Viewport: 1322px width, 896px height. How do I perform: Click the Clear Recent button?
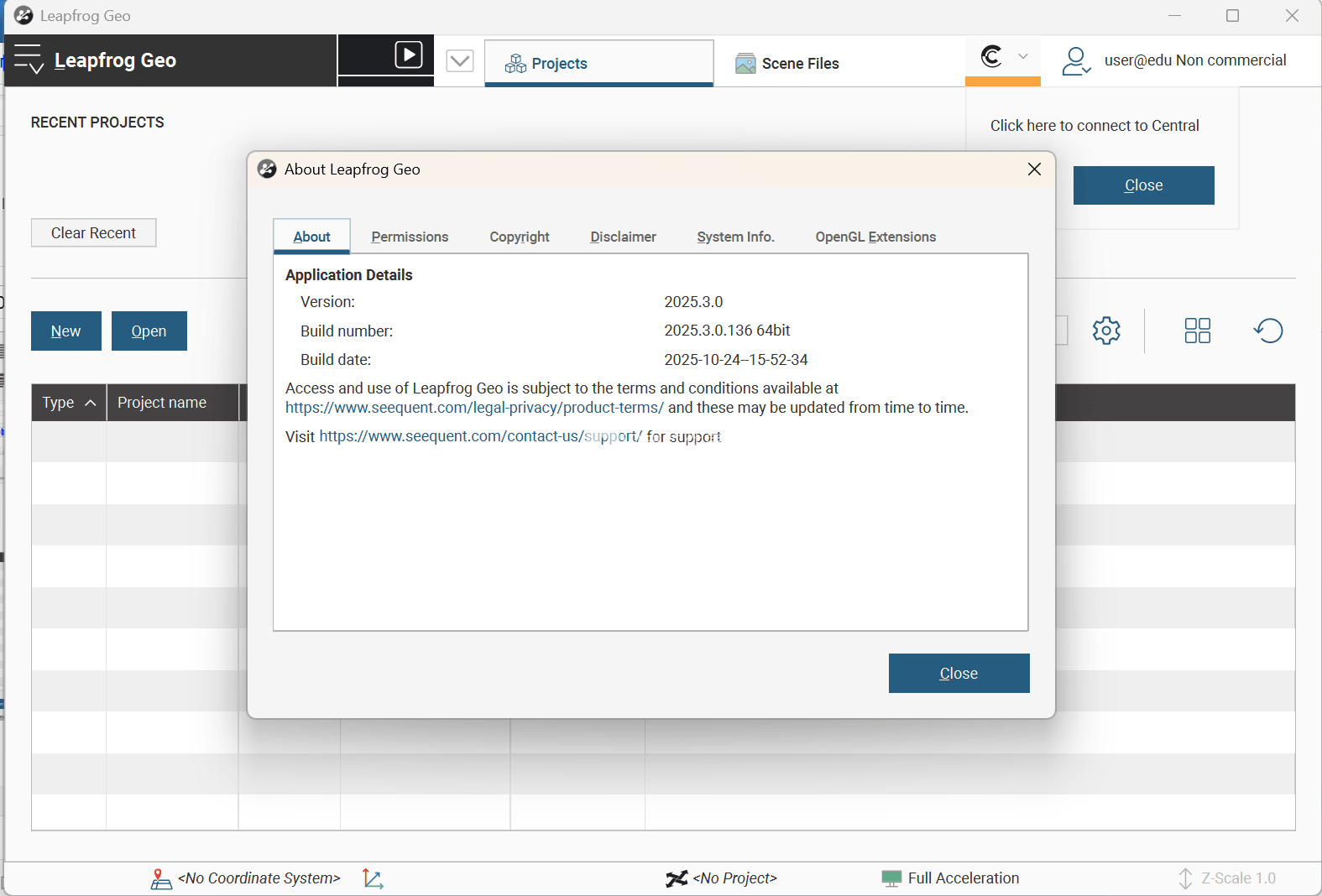pyautogui.click(x=93, y=233)
